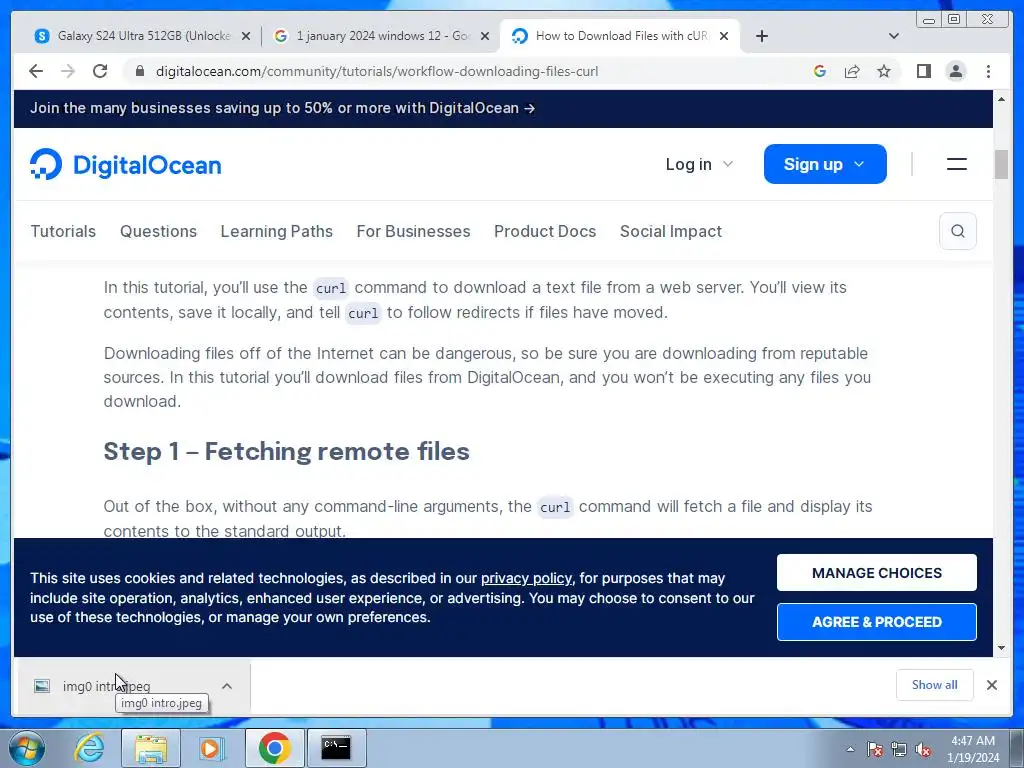1024x768 pixels.
Task: Share this page using the share icon
Action: tap(852, 71)
